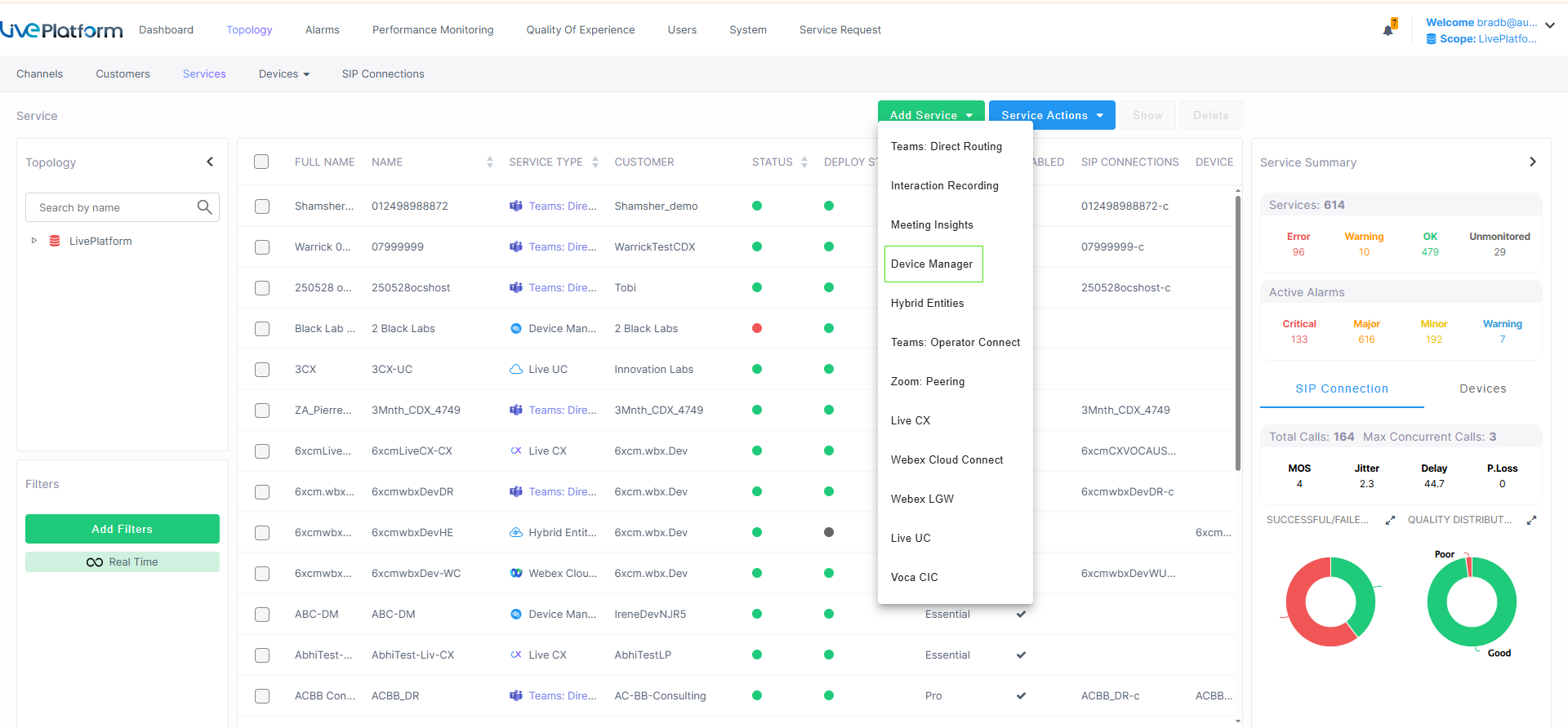The height and width of the screenshot is (728, 1568).
Task: Expand the LivePlatform tree node
Action: tap(33, 241)
